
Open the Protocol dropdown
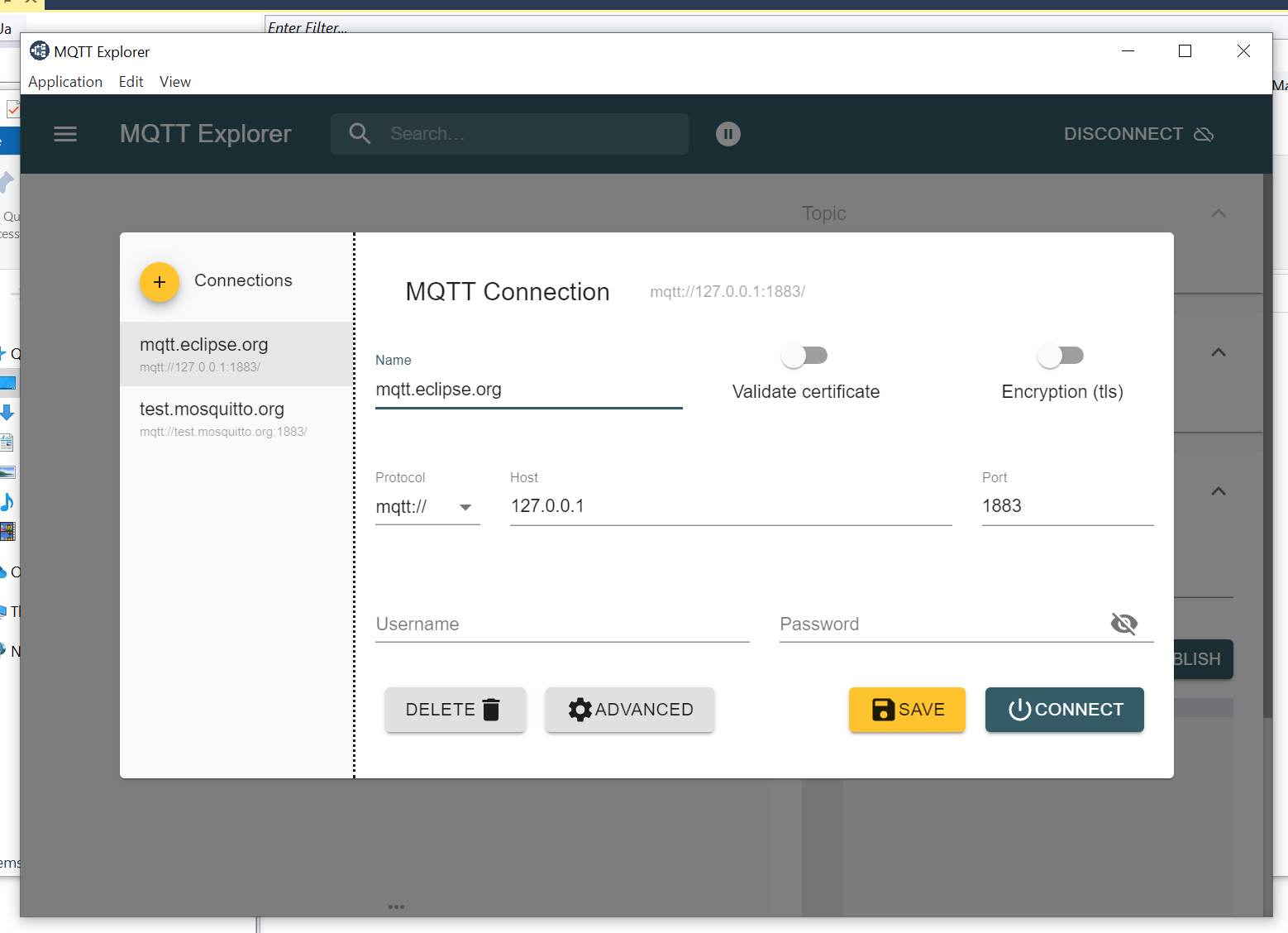427,507
